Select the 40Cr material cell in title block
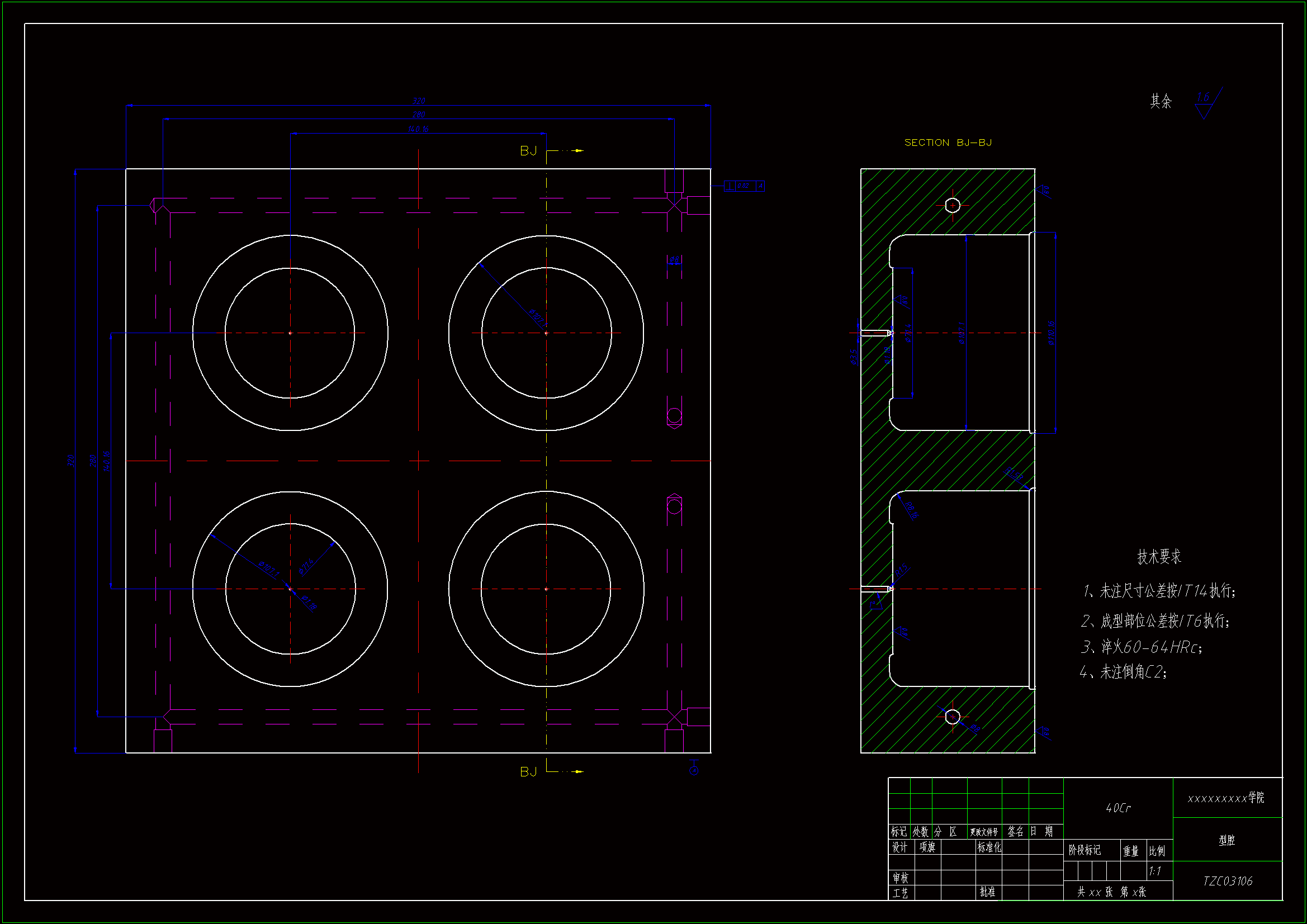This screenshot has height=924, width=1307. (x=1118, y=808)
